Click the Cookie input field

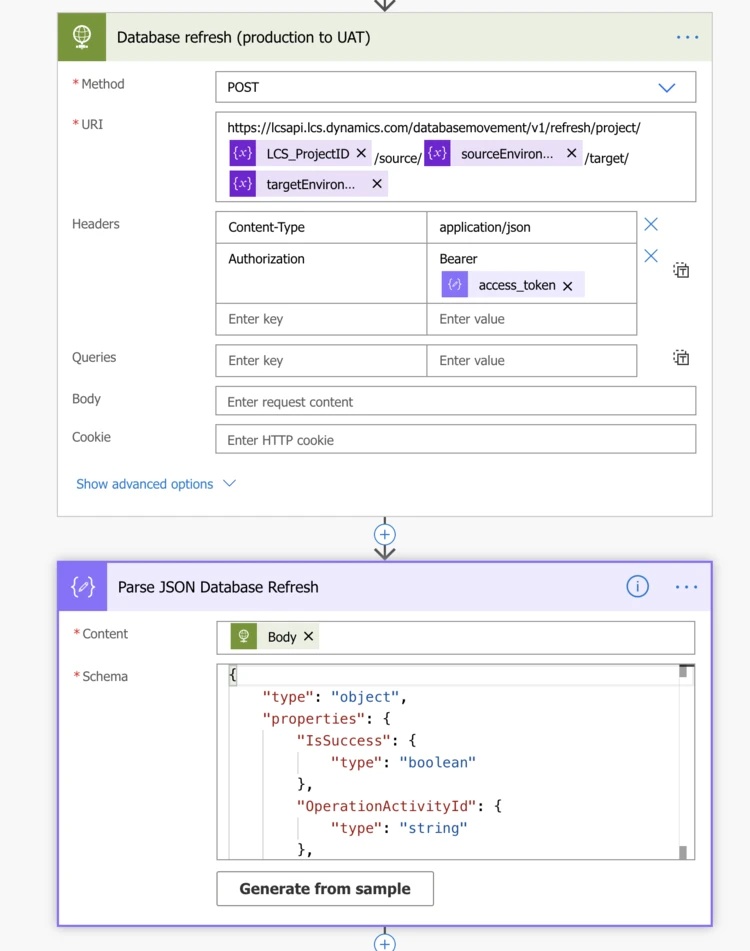tap(455, 440)
